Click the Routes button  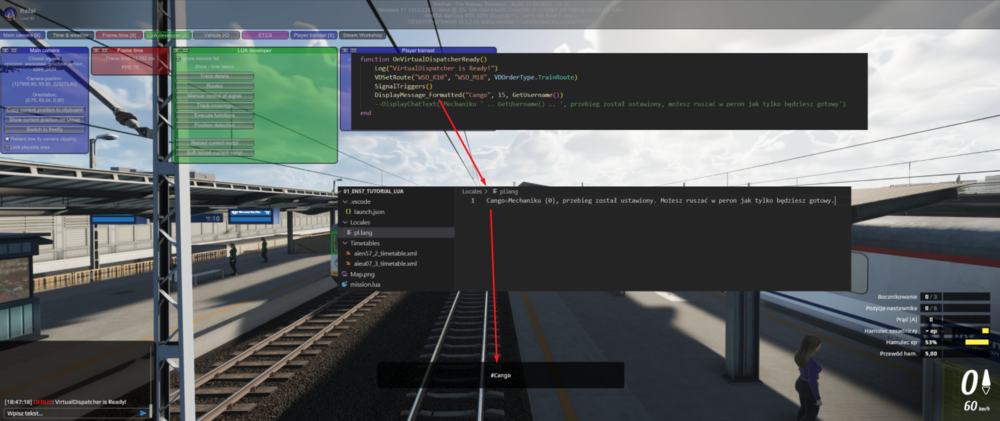click(214, 85)
